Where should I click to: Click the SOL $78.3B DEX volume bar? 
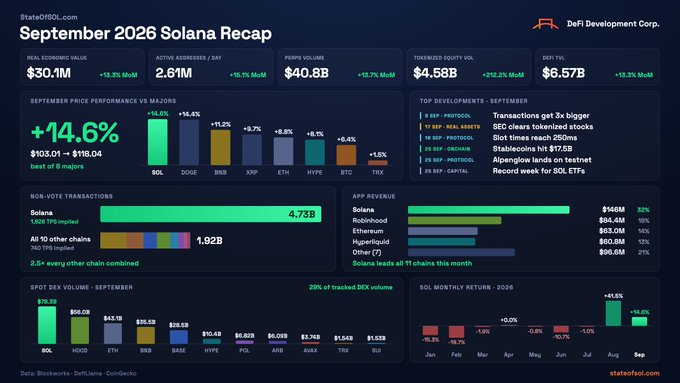pos(47,325)
